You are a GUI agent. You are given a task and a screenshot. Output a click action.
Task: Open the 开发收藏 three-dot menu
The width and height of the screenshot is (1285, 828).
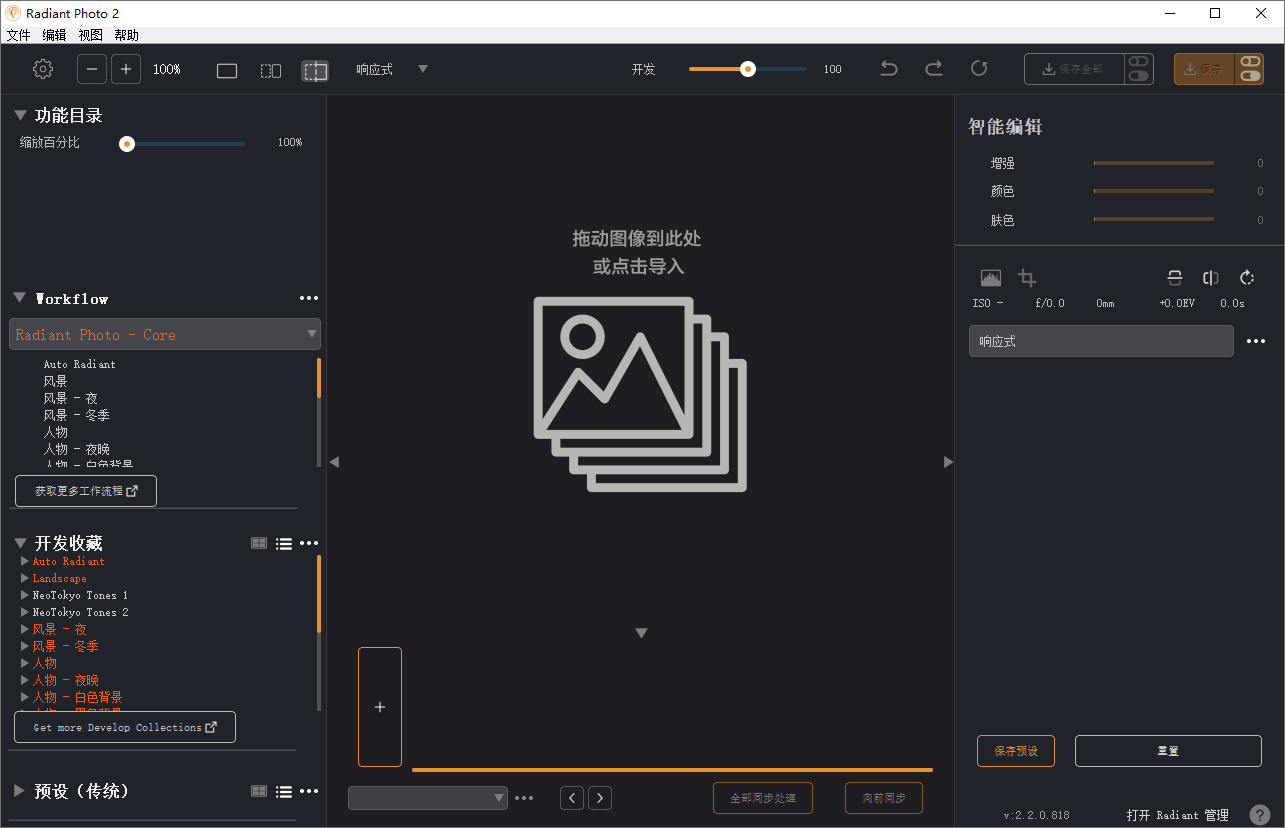point(309,543)
